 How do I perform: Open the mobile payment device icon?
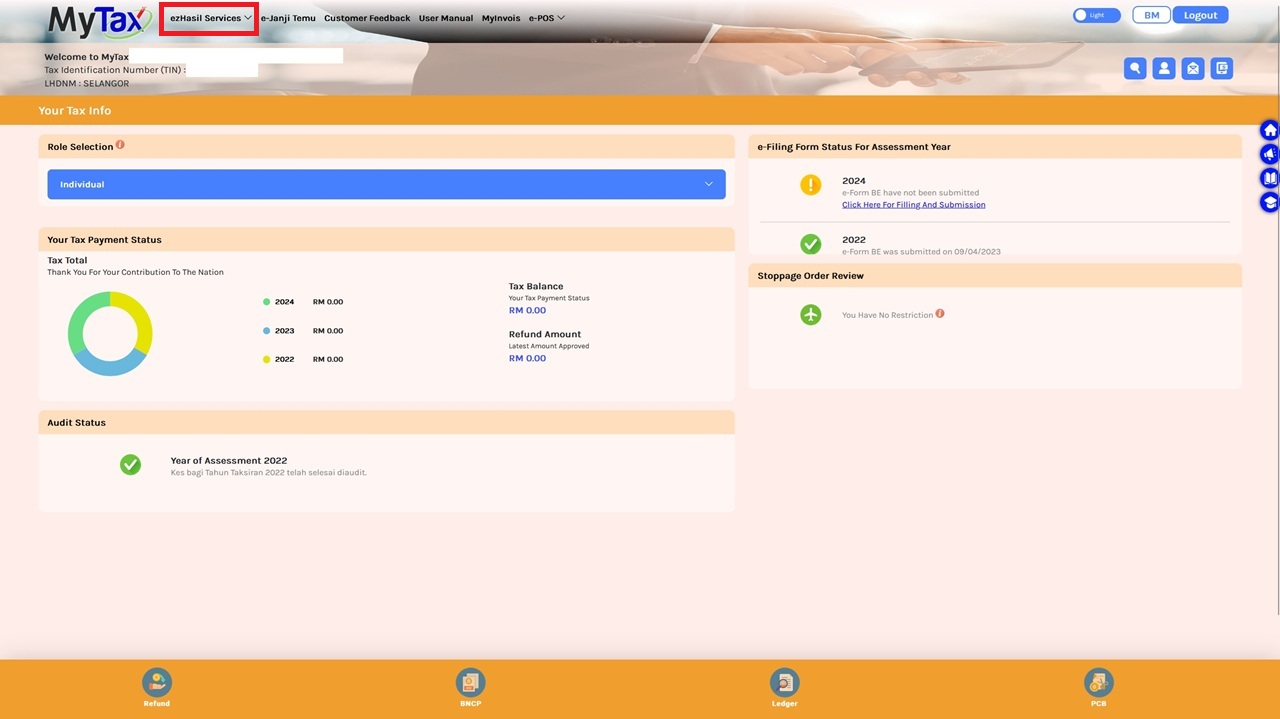point(1221,68)
